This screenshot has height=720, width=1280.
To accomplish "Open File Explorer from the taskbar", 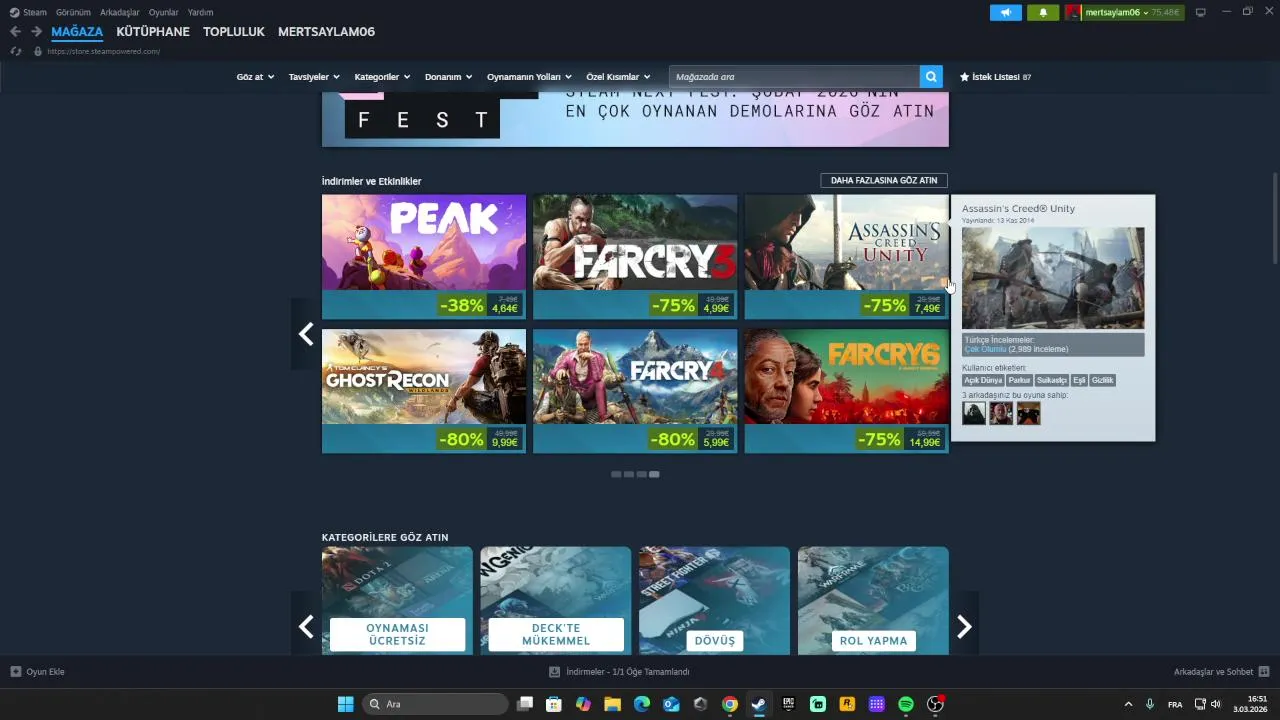I will [x=612, y=704].
